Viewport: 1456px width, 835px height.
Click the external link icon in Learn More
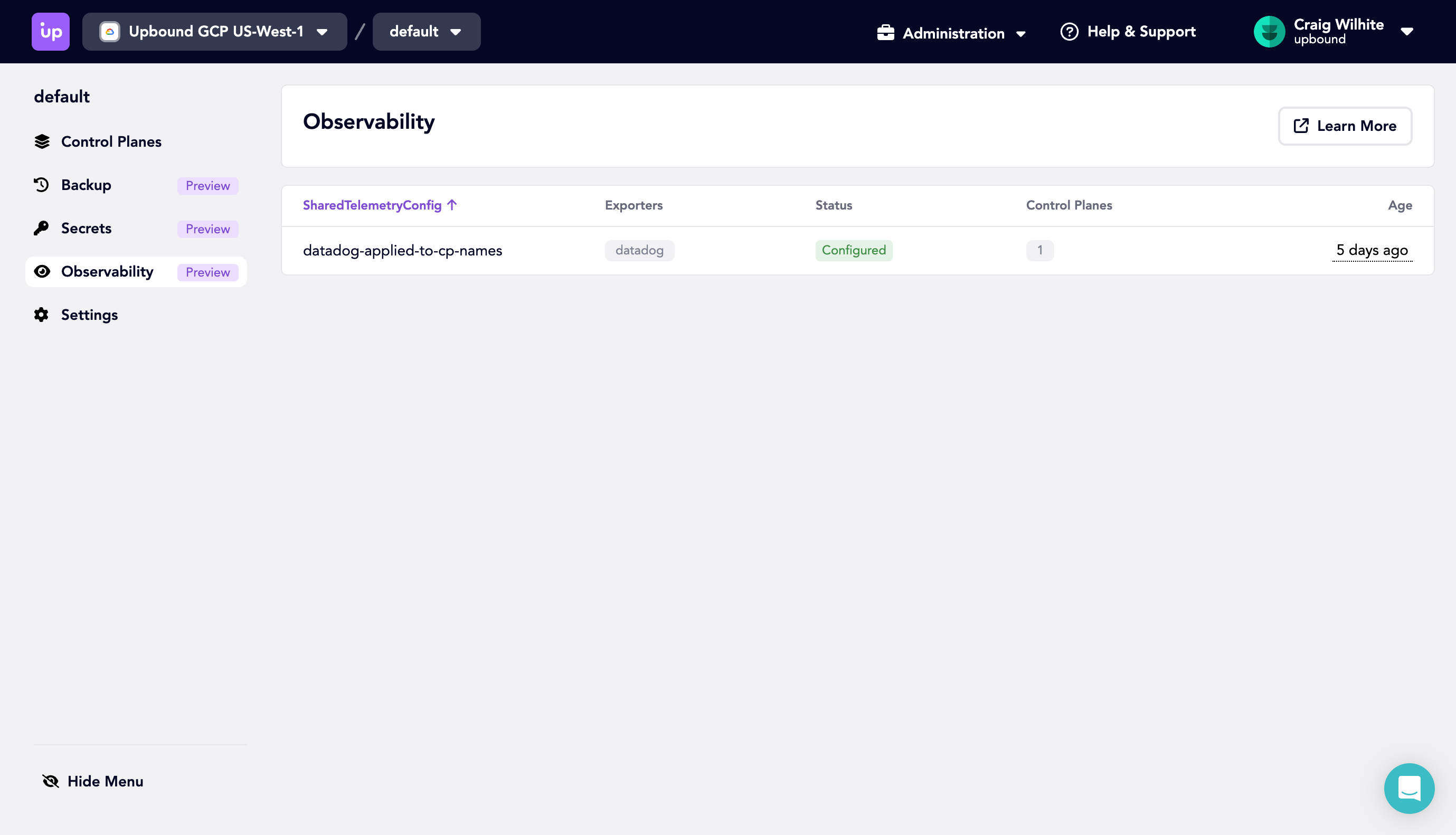[x=1301, y=126]
